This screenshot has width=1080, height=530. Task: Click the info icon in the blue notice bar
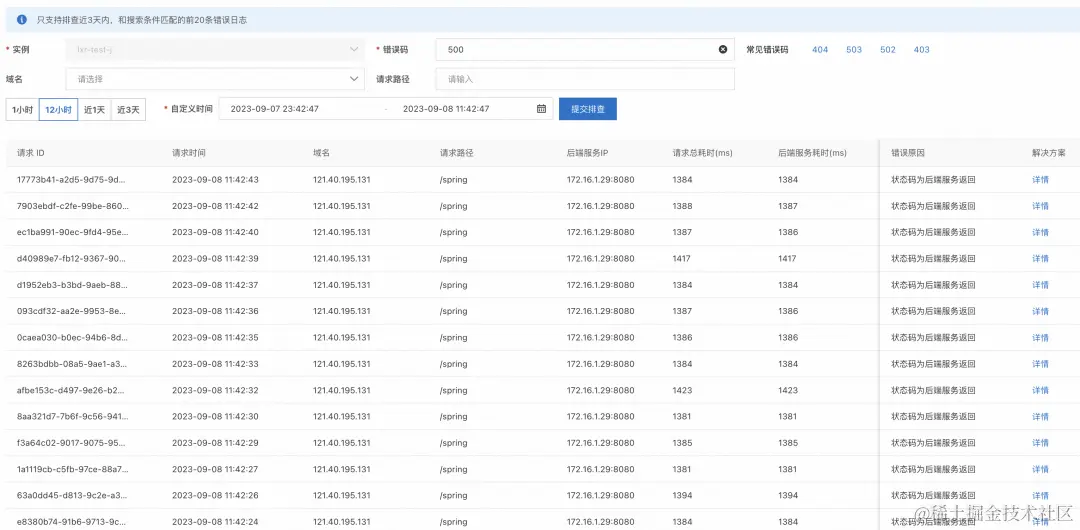coord(22,20)
